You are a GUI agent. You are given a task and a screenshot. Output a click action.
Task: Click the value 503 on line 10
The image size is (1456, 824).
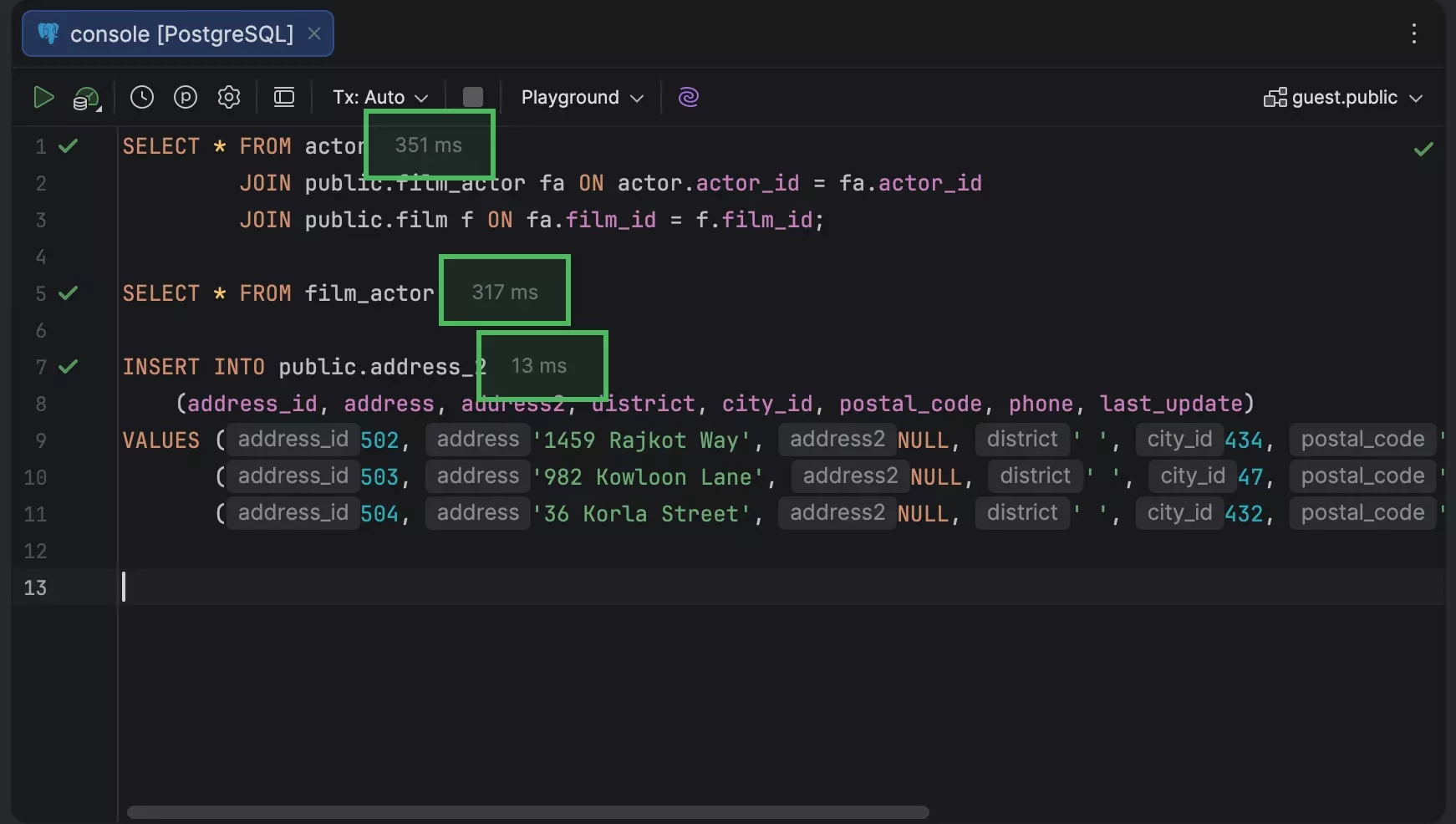[x=379, y=477]
